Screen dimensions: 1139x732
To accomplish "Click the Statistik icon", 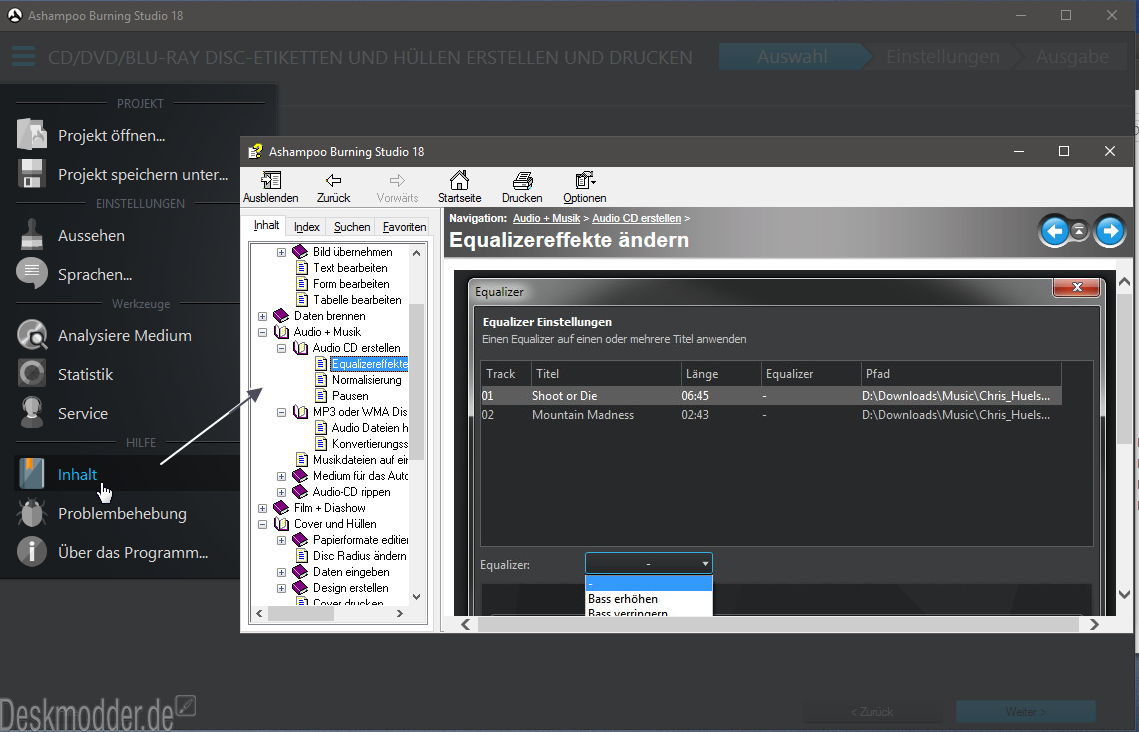I will (x=31, y=374).
